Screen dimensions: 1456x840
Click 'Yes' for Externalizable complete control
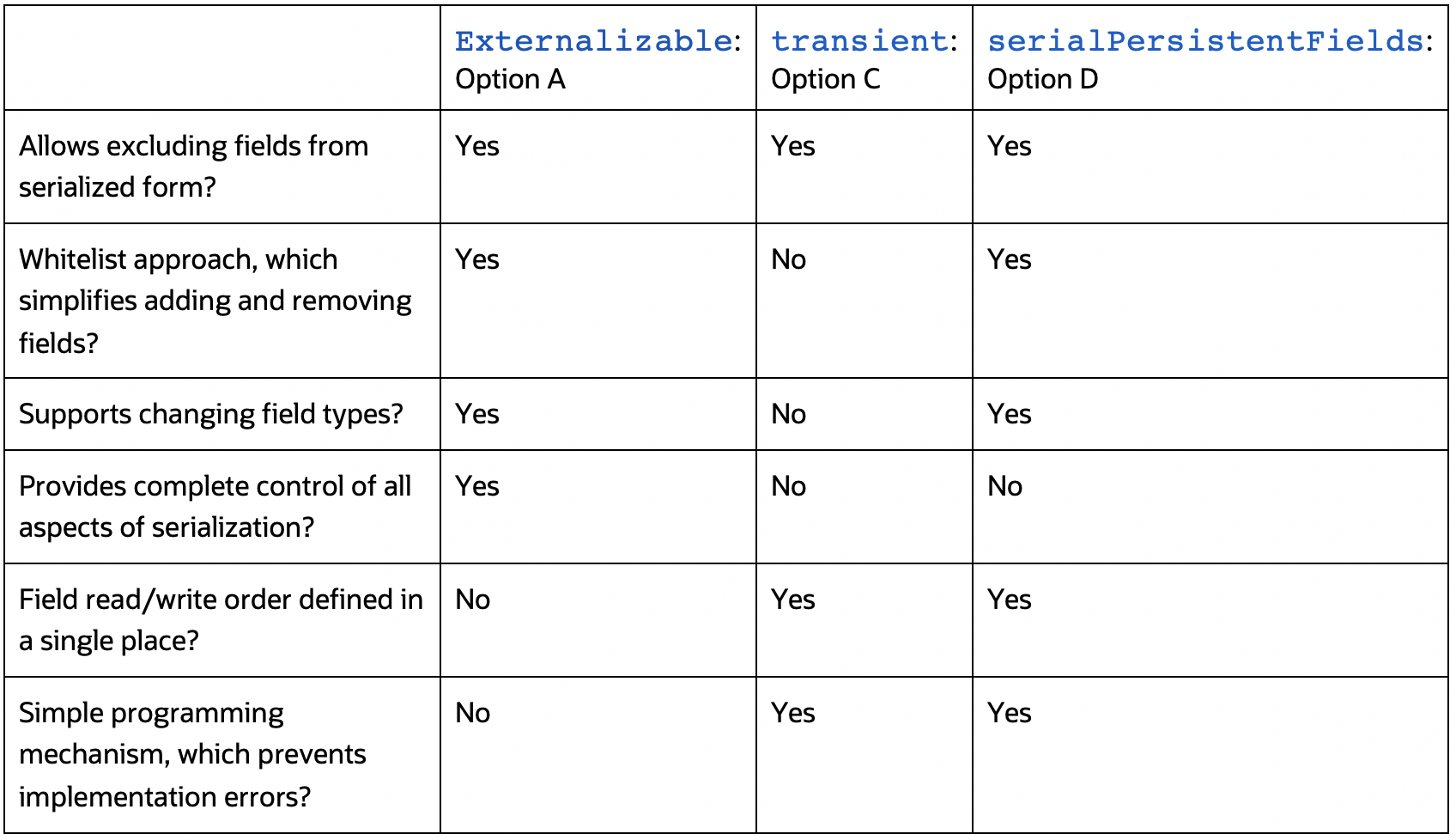click(x=476, y=486)
